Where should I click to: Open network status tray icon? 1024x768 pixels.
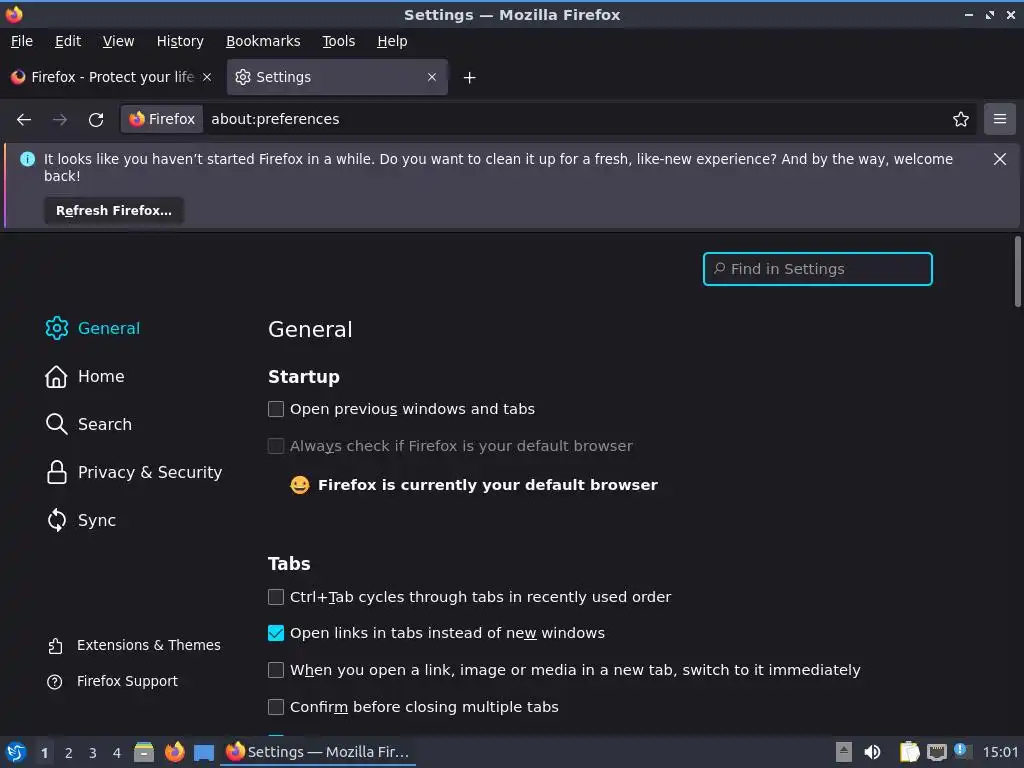(936, 752)
